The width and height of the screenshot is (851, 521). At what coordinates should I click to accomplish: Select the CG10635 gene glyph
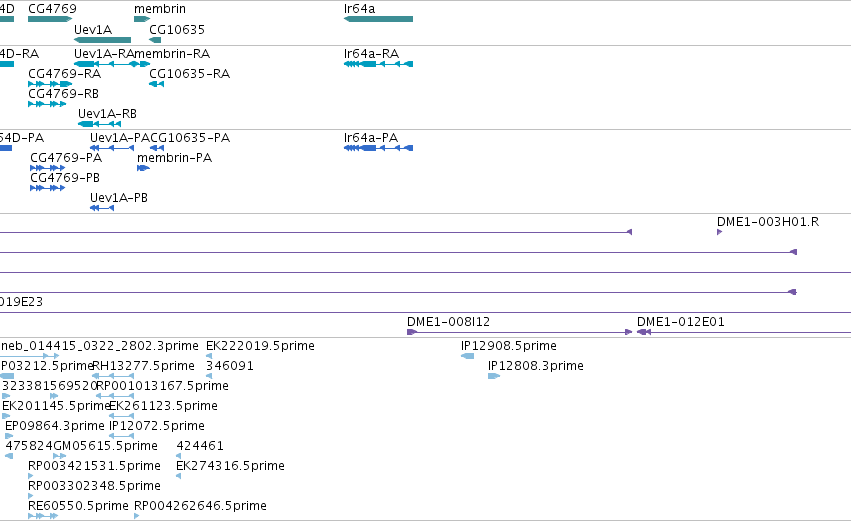(155, 40)
